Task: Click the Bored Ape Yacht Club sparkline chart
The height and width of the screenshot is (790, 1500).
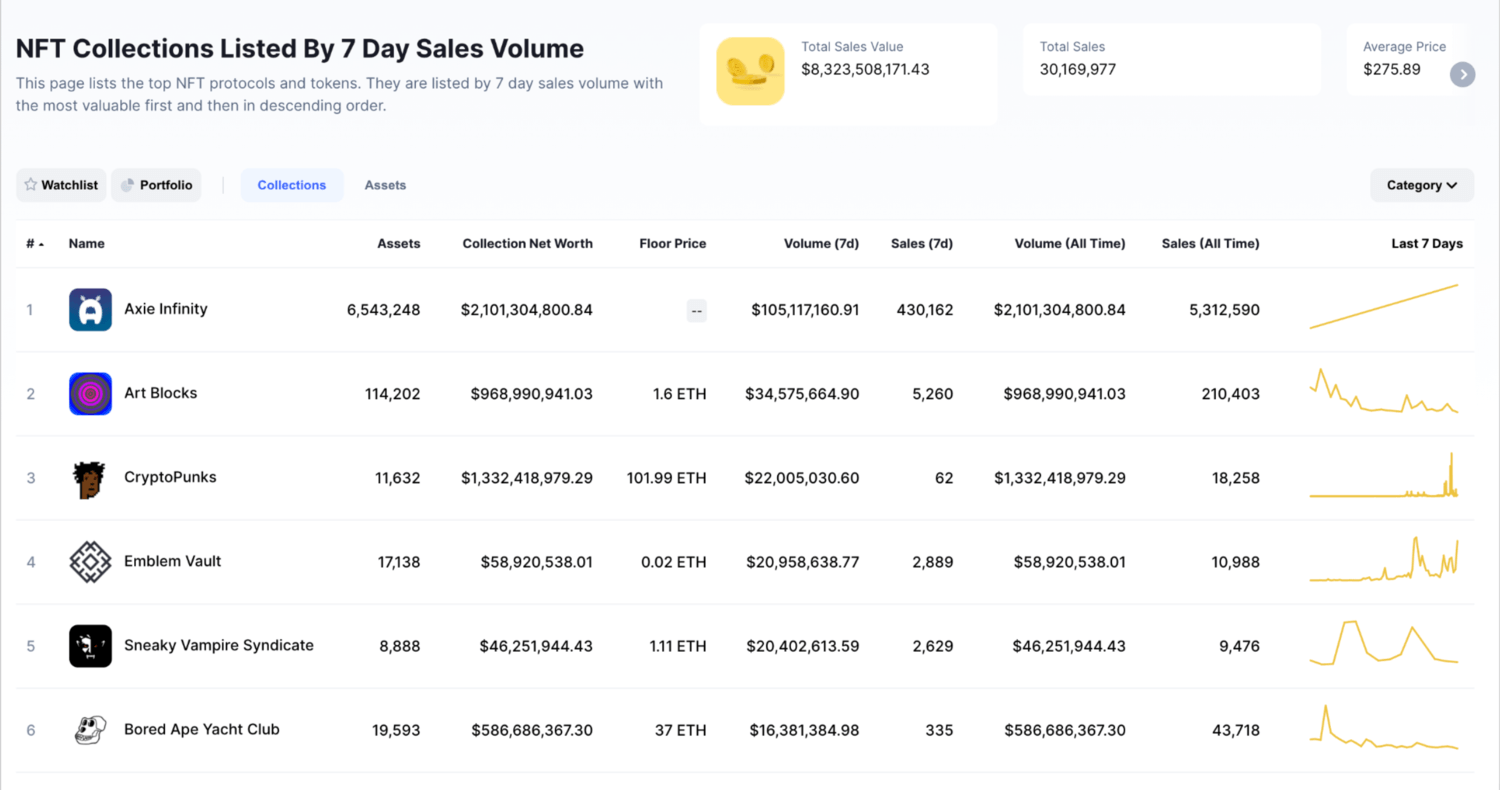Action: (1384, 727)
